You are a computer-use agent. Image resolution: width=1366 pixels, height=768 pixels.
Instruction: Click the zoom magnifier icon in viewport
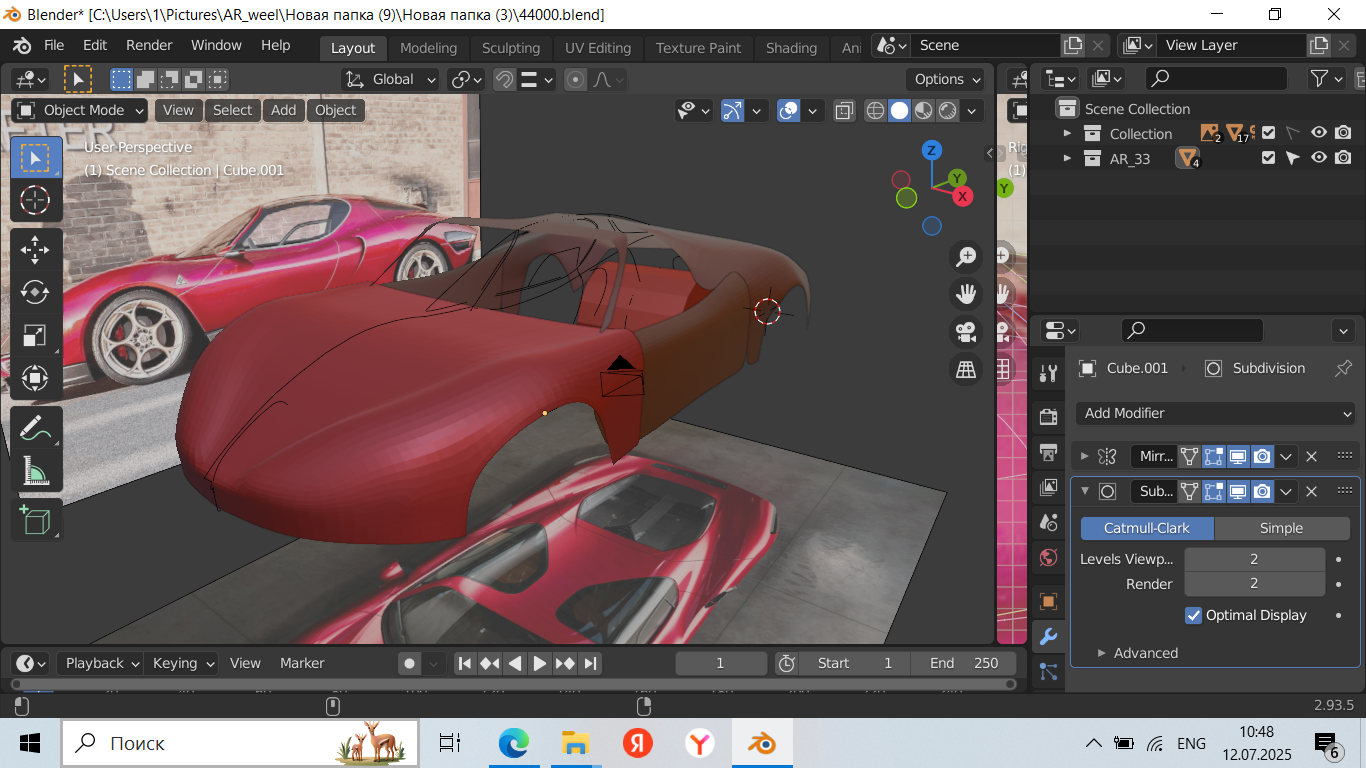pos(966,257)
